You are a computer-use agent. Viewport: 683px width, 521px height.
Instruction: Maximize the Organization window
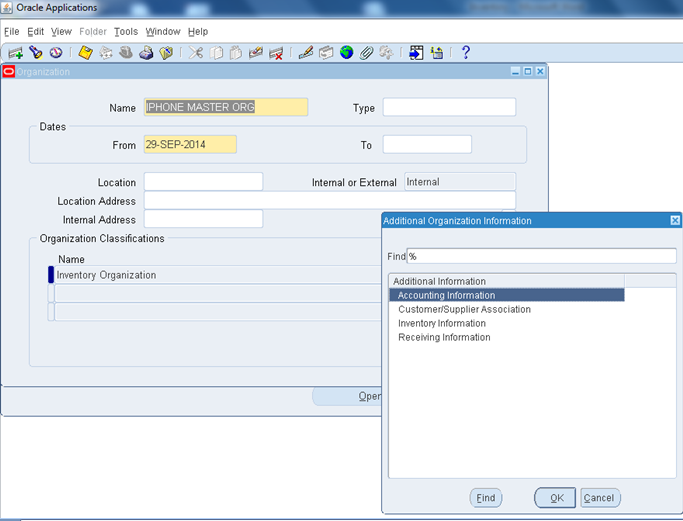[x=527, y=71]
